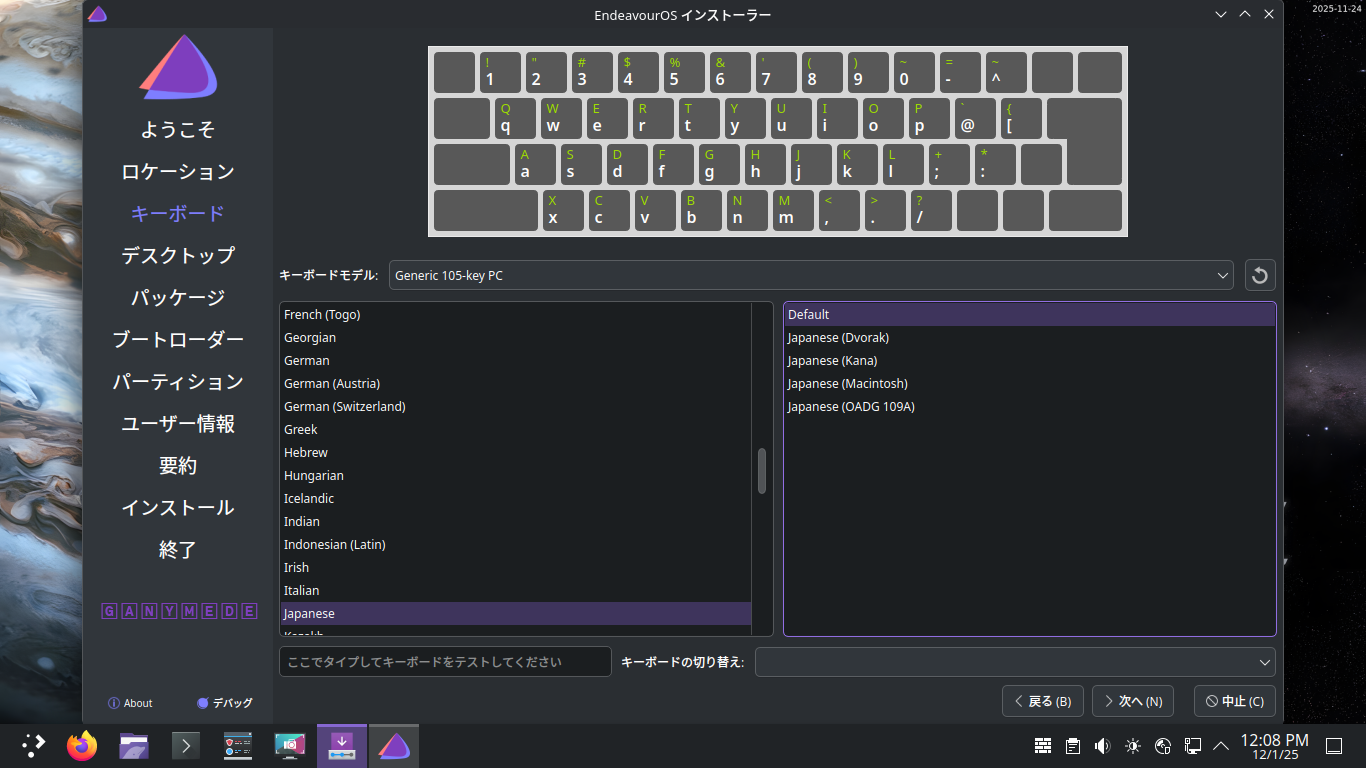The image size is (1366, 768).
Task: Go to the 要約 step
Action: tap(178, 466)
